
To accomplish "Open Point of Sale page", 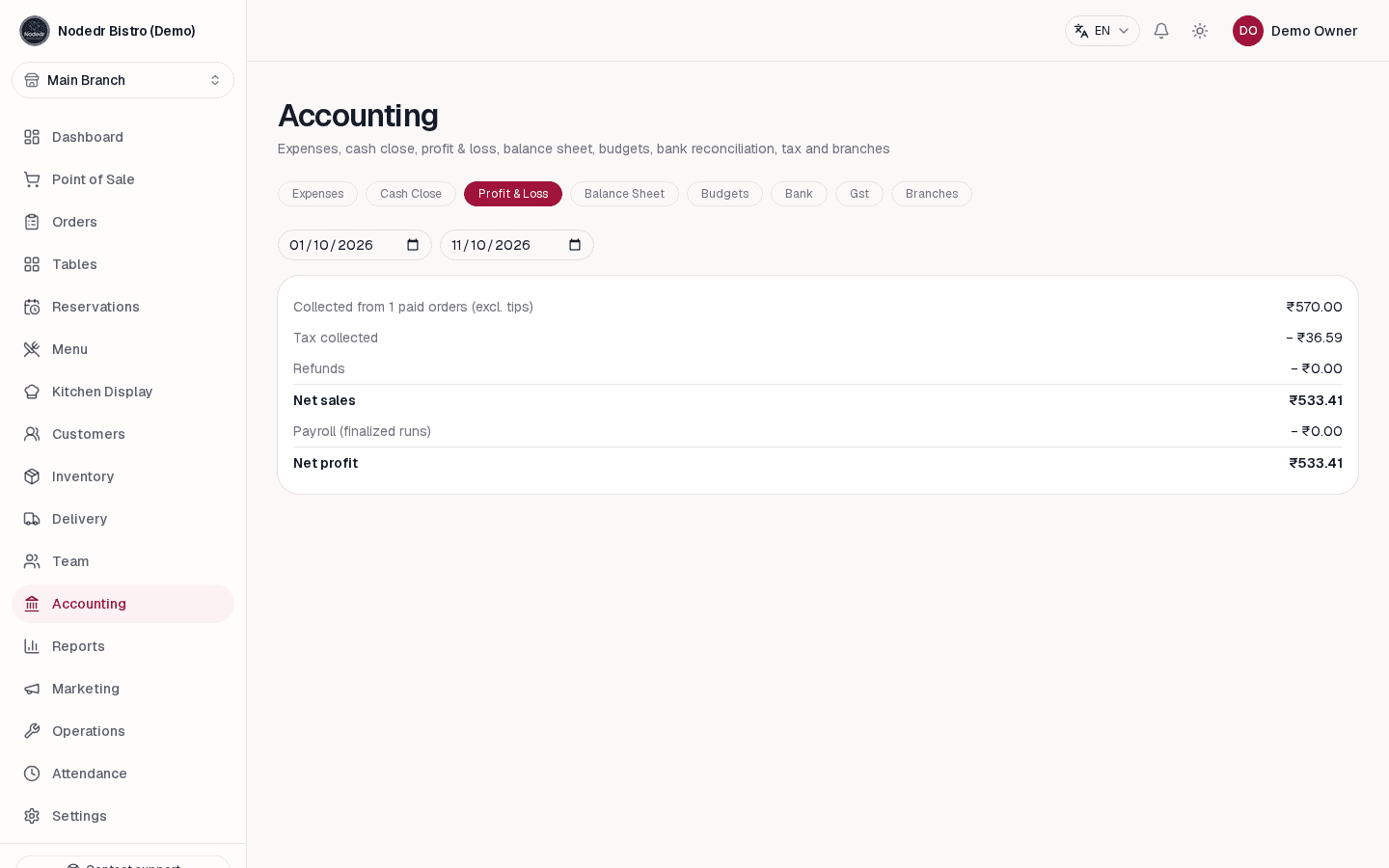I will tap(123, 179).
